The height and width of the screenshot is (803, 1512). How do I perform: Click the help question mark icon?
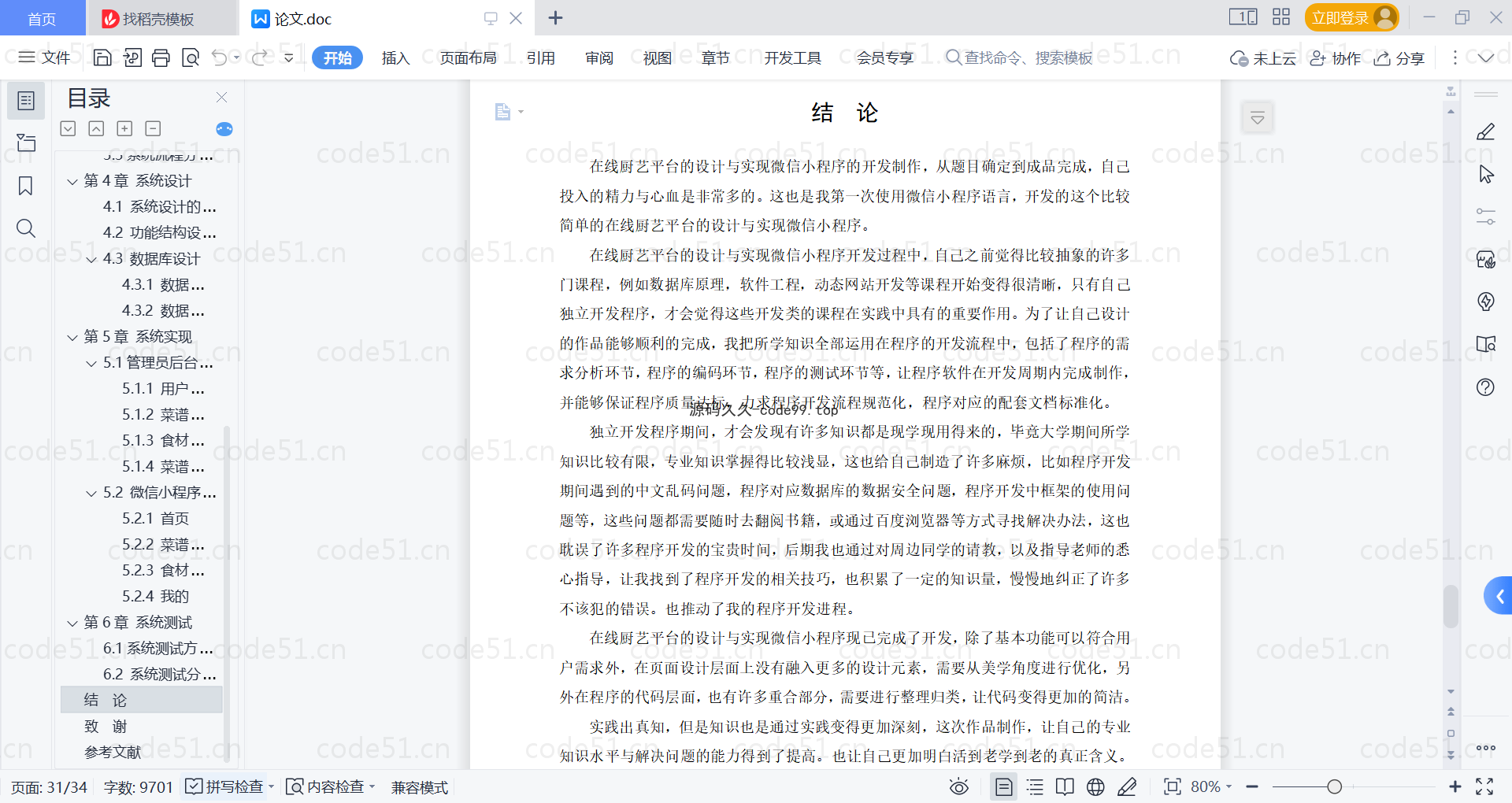coord(1485,387)
